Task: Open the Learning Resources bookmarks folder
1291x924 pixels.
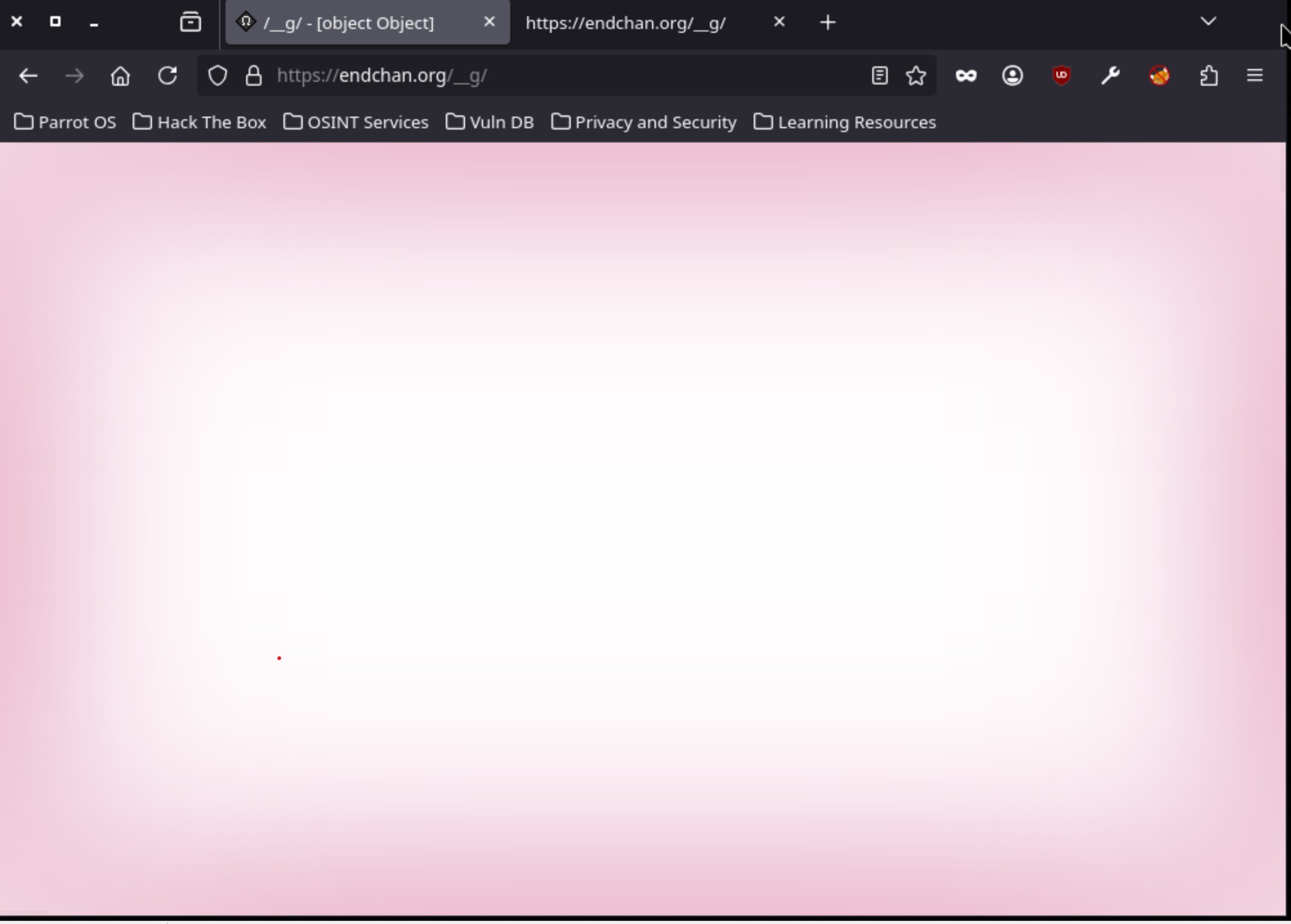Action: click(845, 122)
